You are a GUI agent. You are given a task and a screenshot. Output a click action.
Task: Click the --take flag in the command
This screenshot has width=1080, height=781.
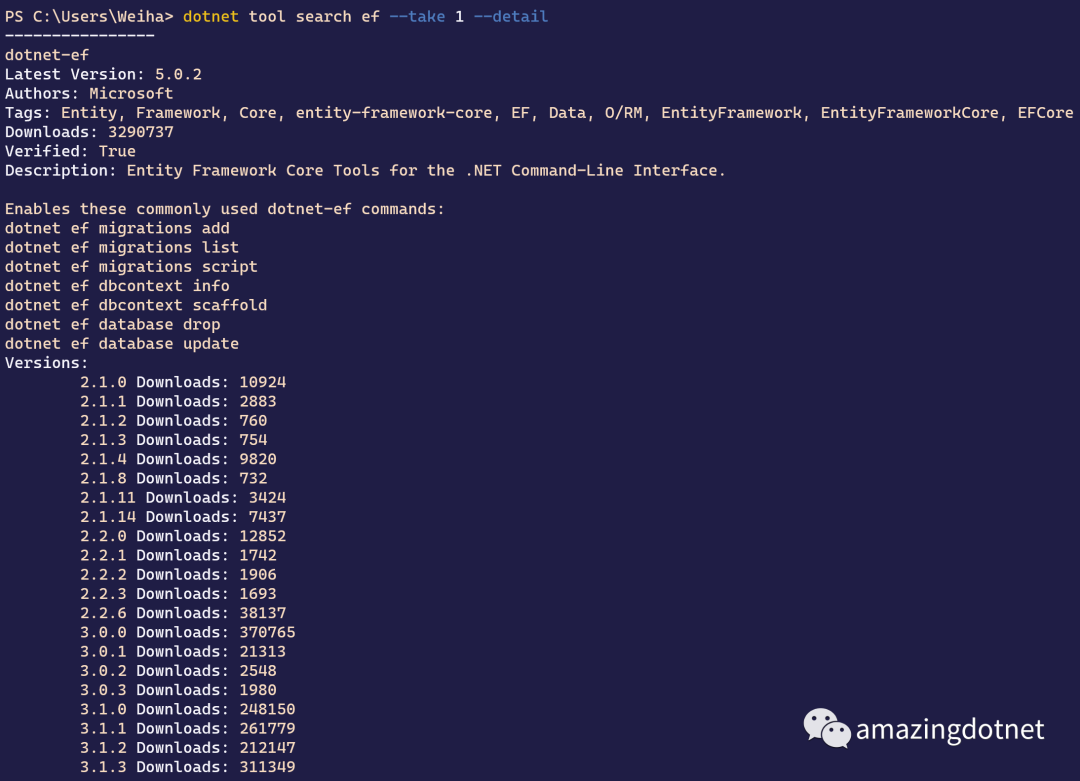(417, 17)
